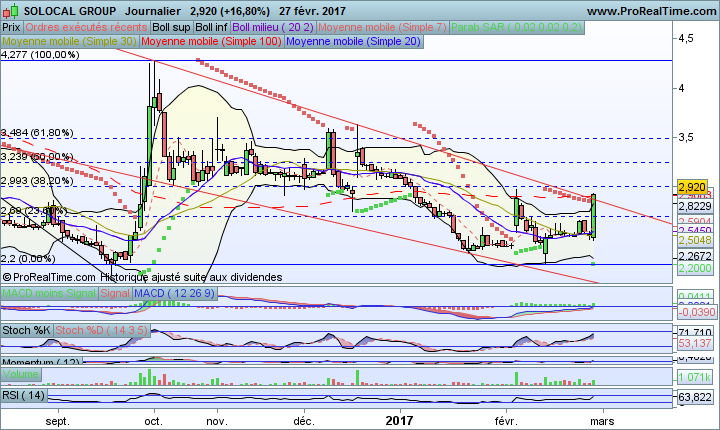The width and height of the screenshot is (720, 430).
Task: Click the 4,5 price scale label
Action: point(686,39)
